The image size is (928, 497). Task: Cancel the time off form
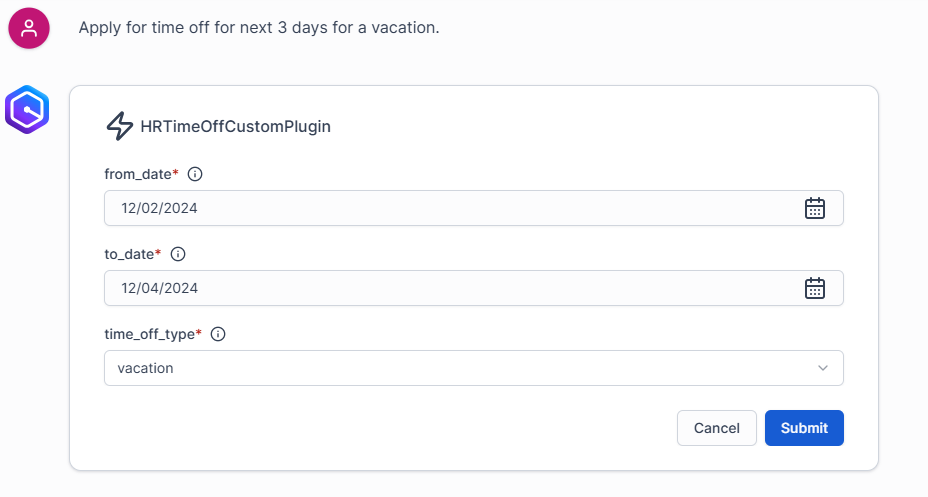[x=716, y=428]
